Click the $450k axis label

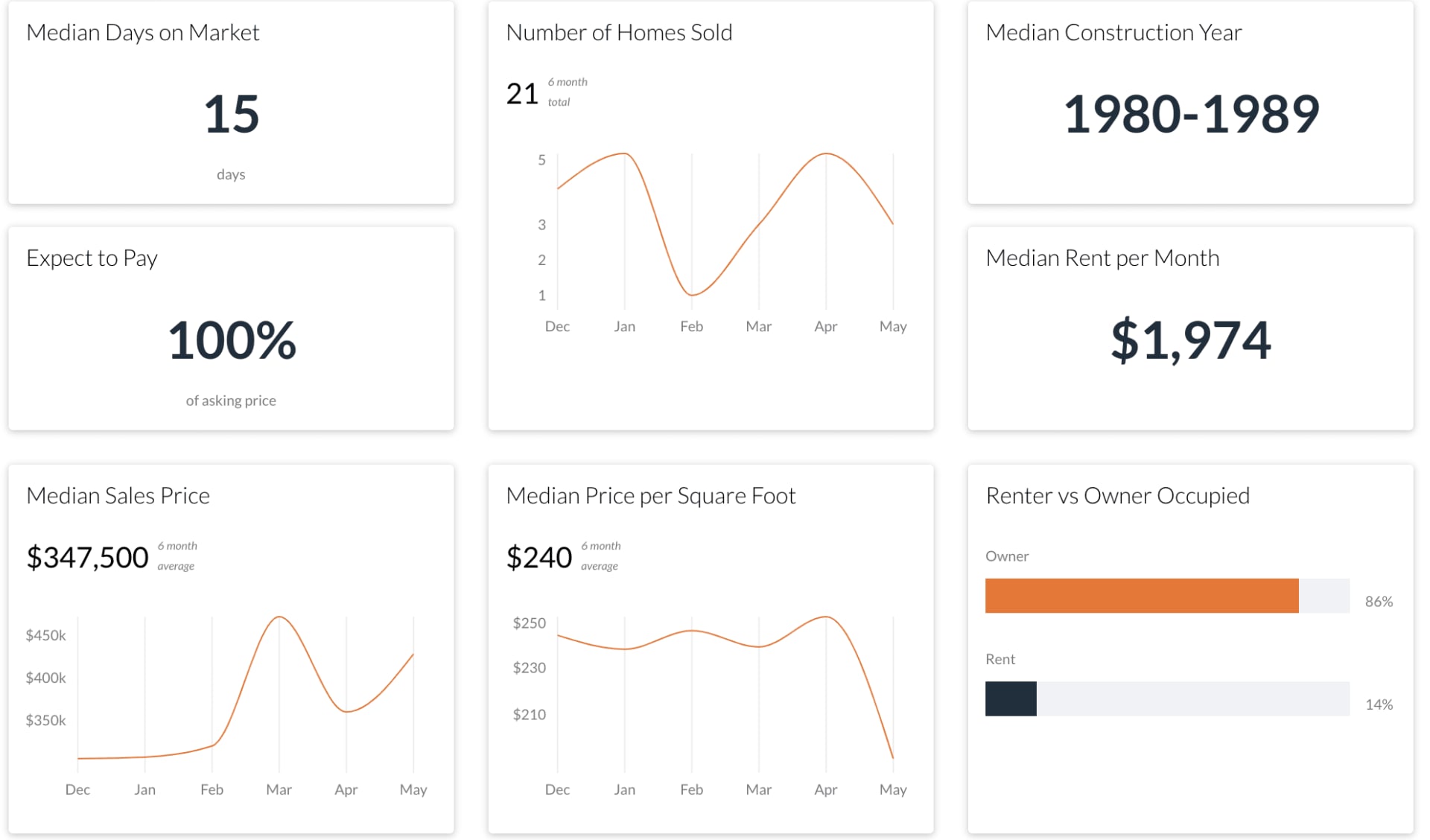pos(45,635)
